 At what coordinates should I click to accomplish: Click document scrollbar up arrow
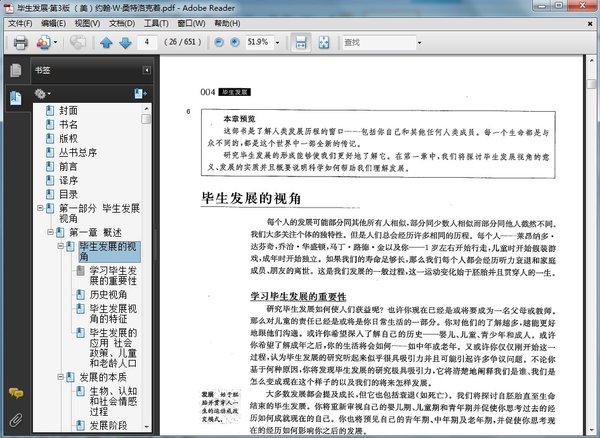[591, 61]
